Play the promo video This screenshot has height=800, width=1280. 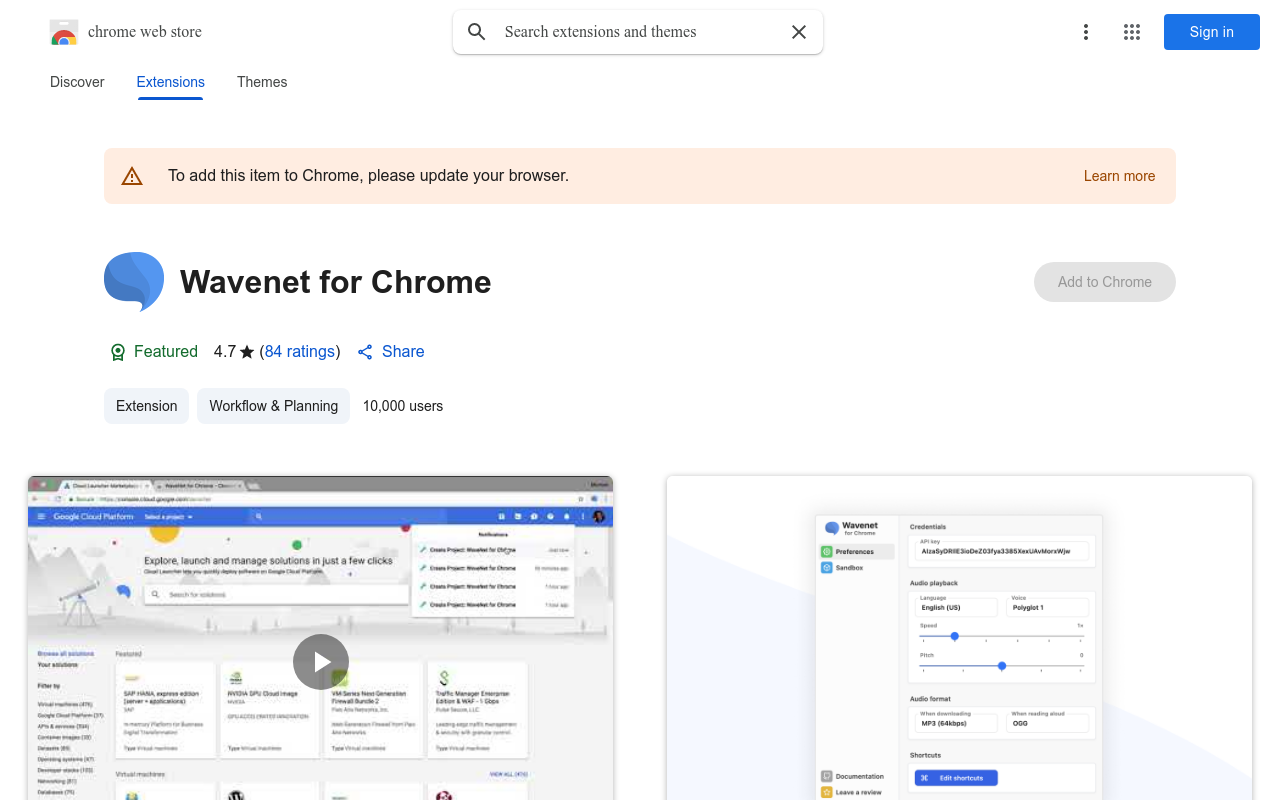(321, 662)
